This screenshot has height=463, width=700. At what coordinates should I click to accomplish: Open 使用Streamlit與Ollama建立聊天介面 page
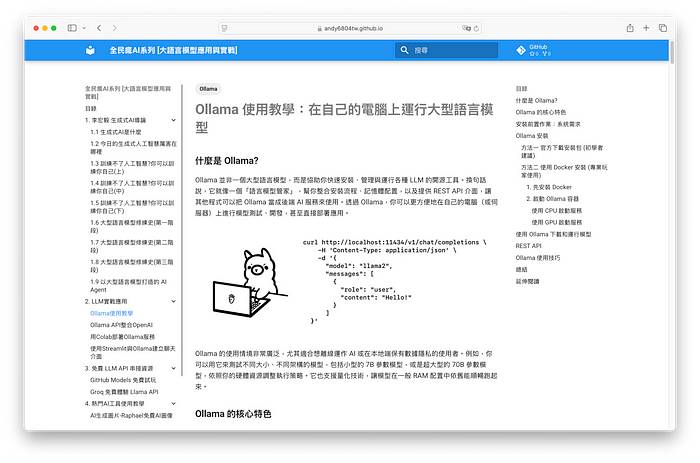[133, 352]
